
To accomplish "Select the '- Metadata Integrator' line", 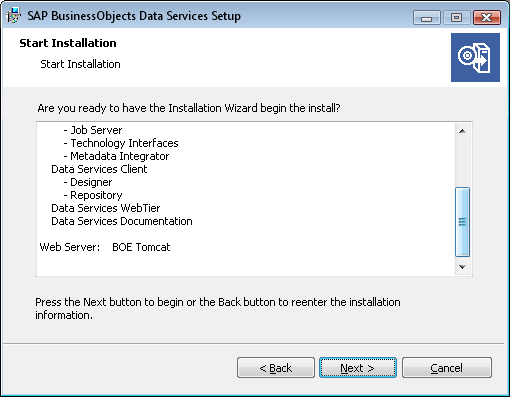I will (x=116, y=156).
